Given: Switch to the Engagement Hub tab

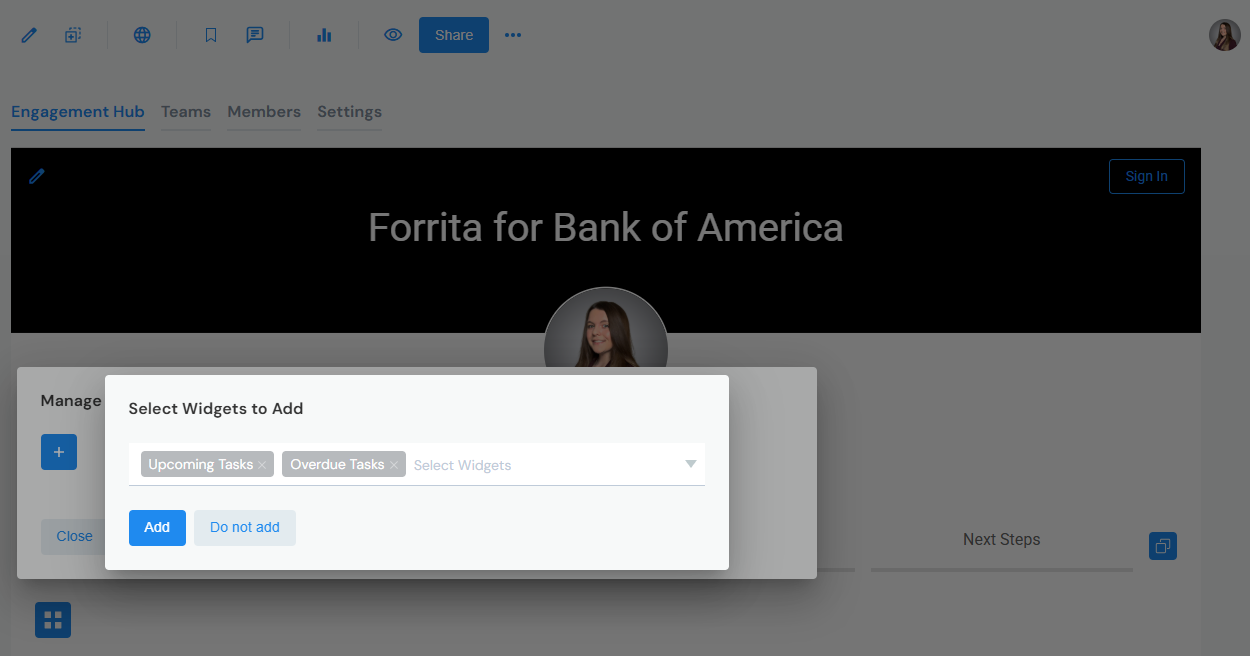Looking at the screenshot, I should [78, 112].
